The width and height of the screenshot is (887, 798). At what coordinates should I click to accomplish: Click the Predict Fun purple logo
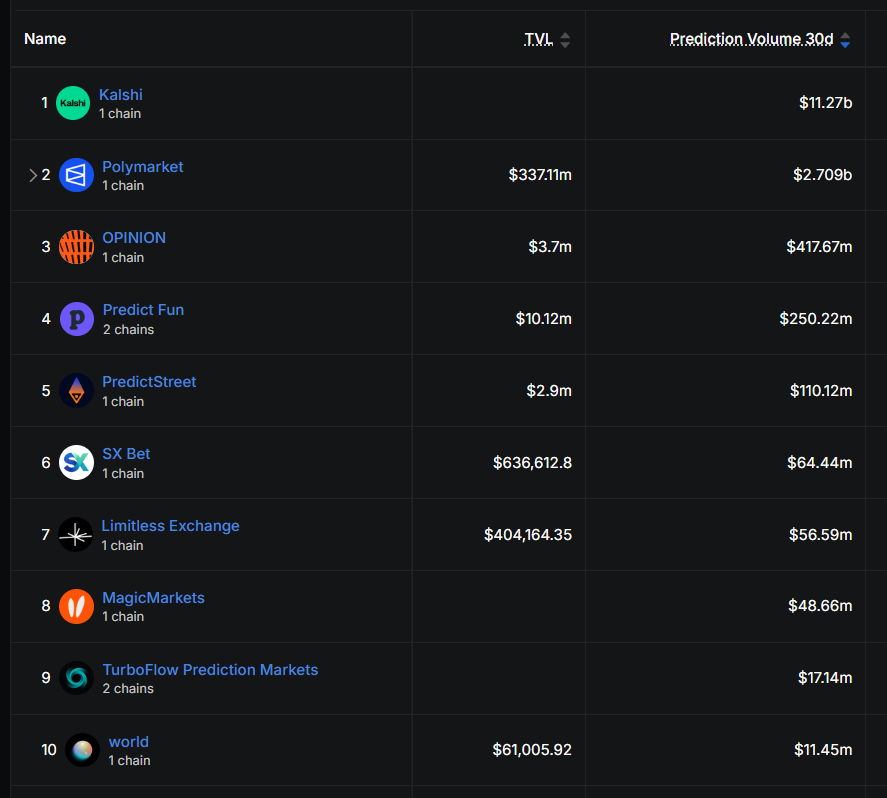click(77, 319)
